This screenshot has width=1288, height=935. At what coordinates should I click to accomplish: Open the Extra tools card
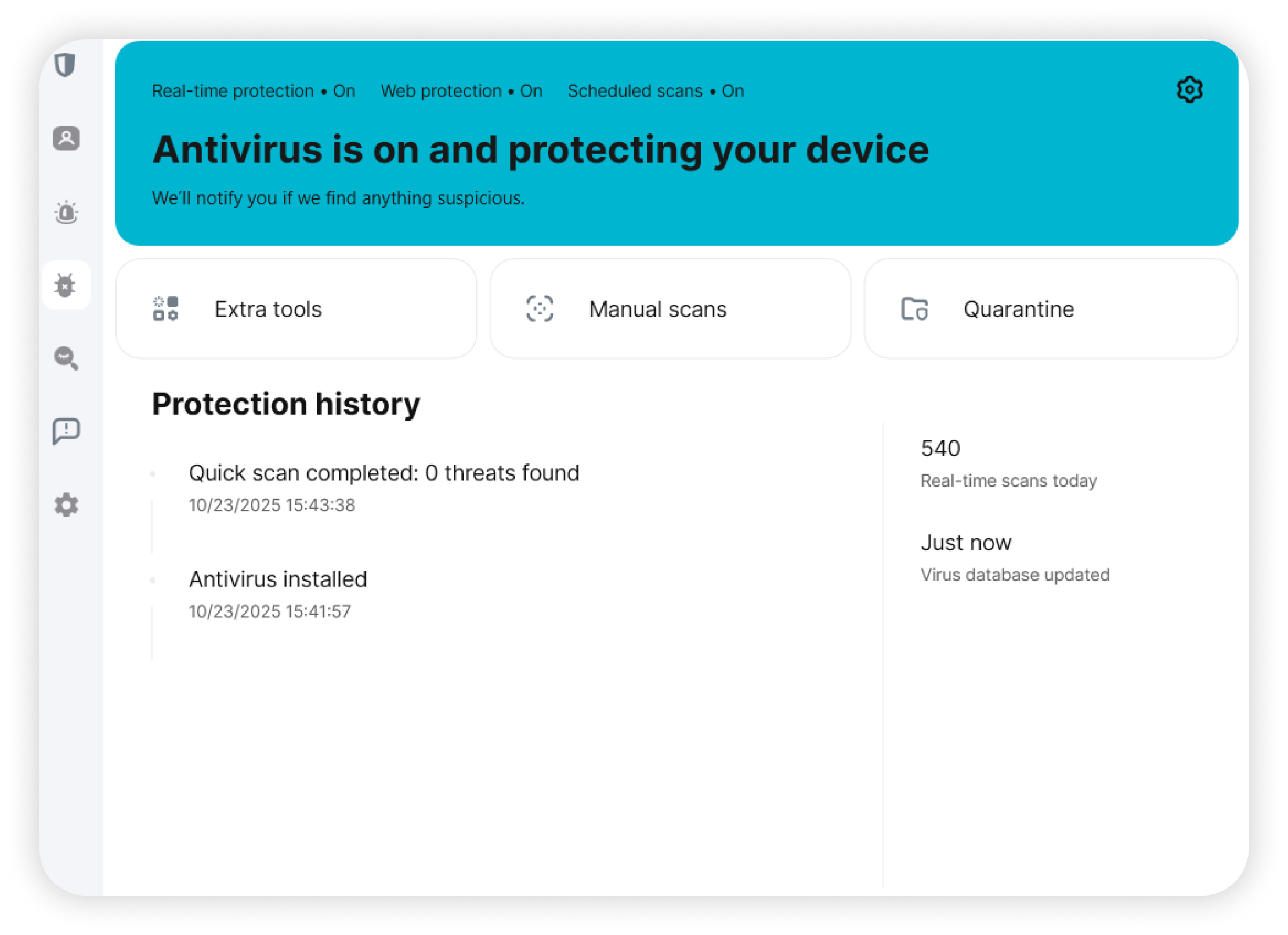pos(296,309)
